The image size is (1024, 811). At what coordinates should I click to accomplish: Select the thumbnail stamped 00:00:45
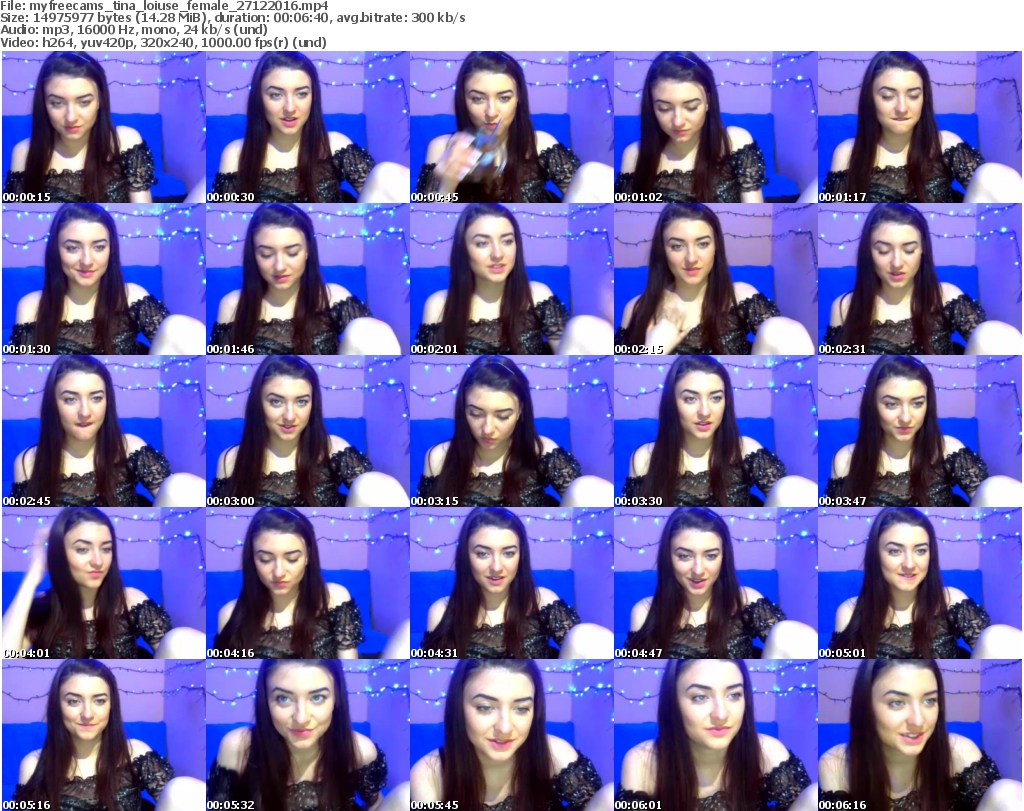(x=511, y=127)
